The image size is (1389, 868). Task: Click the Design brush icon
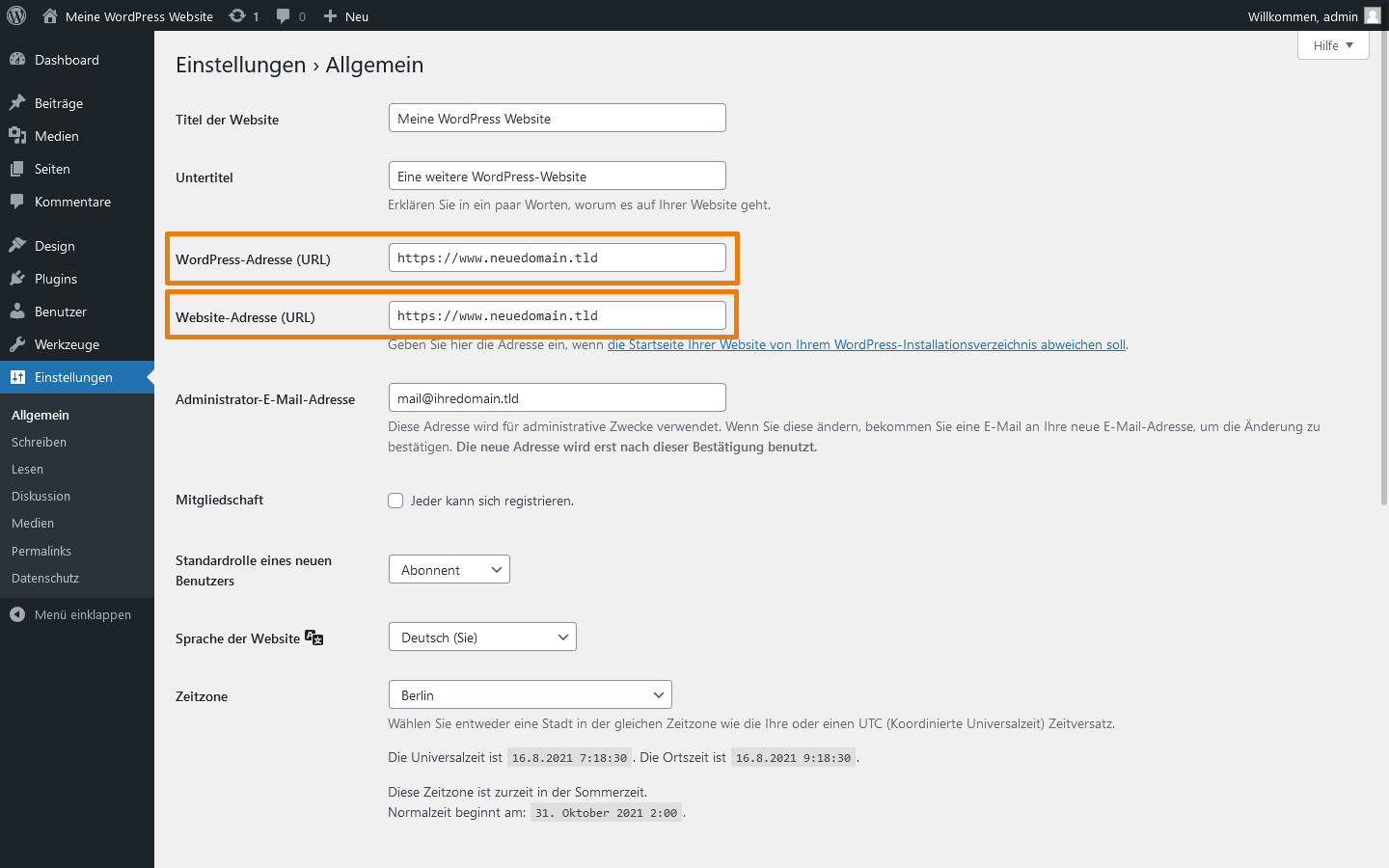(19, 245)
